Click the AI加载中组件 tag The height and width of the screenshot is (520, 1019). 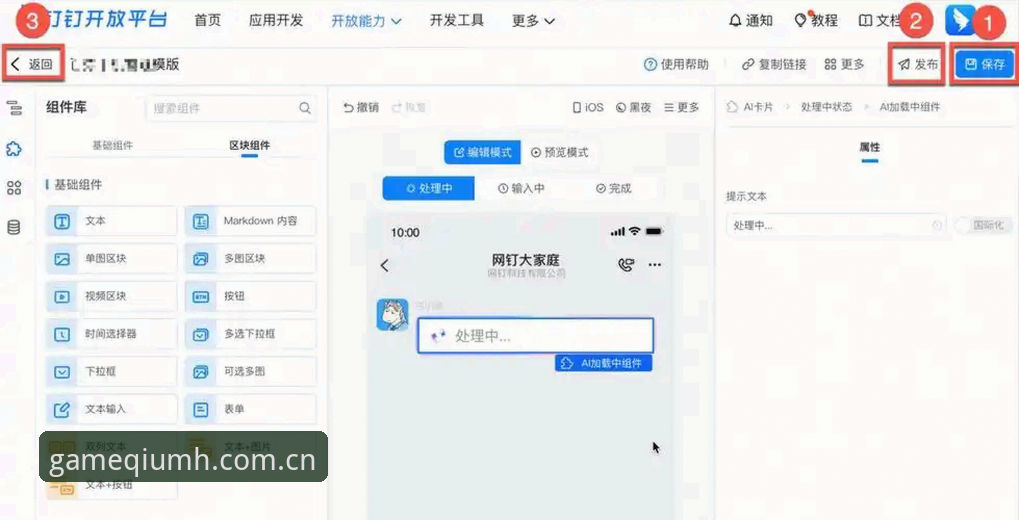pos(604,363)
